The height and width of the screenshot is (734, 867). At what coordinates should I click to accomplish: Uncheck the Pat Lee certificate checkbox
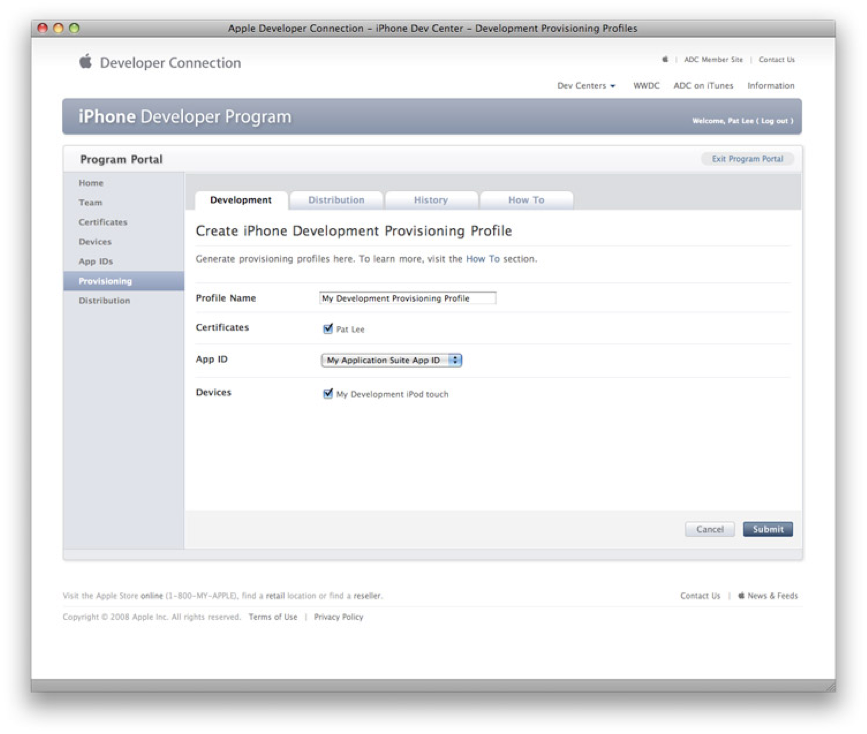point(328,329)
